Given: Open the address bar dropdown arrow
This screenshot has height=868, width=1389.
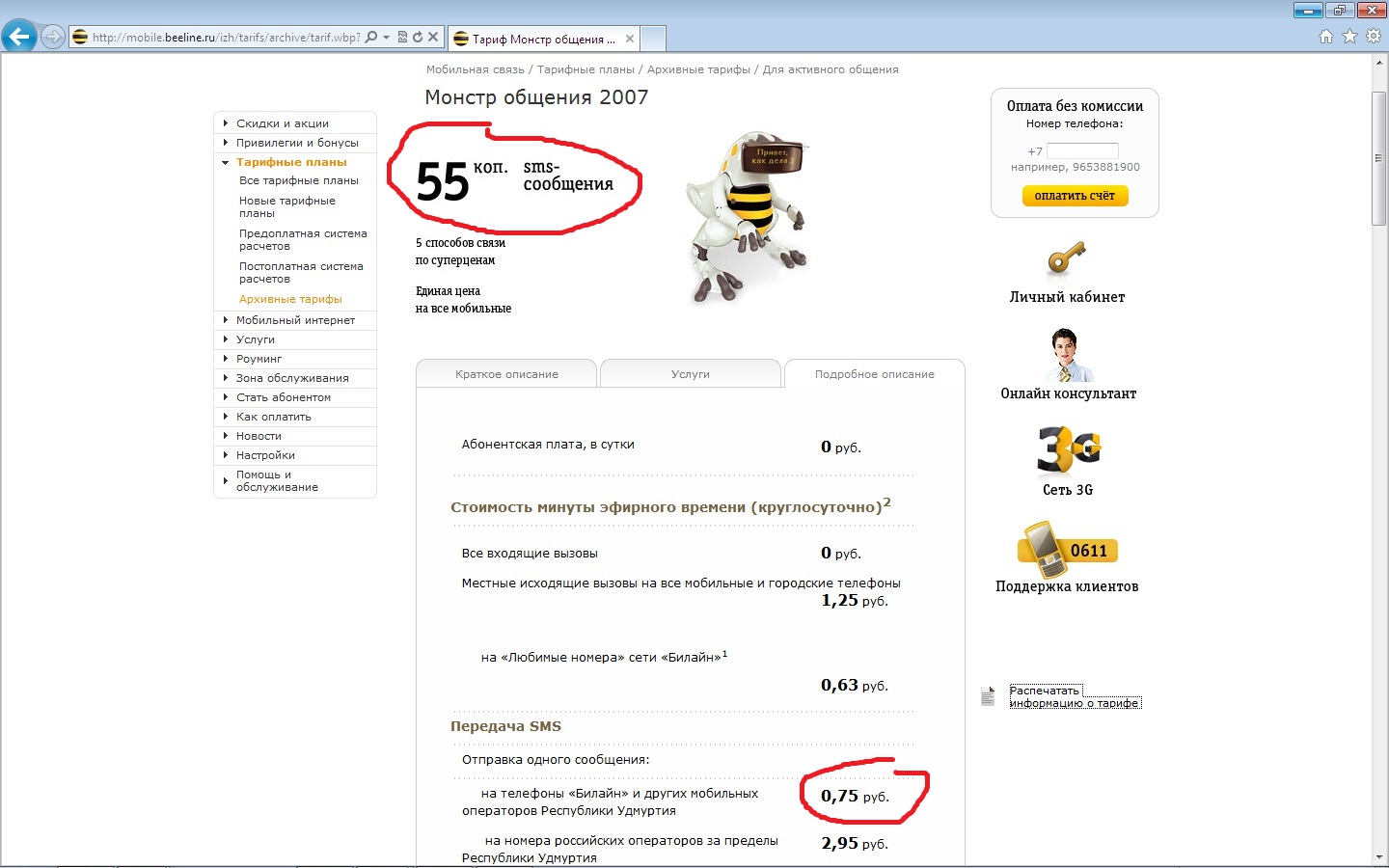Looking at the screenshot, I should [387, 38].
